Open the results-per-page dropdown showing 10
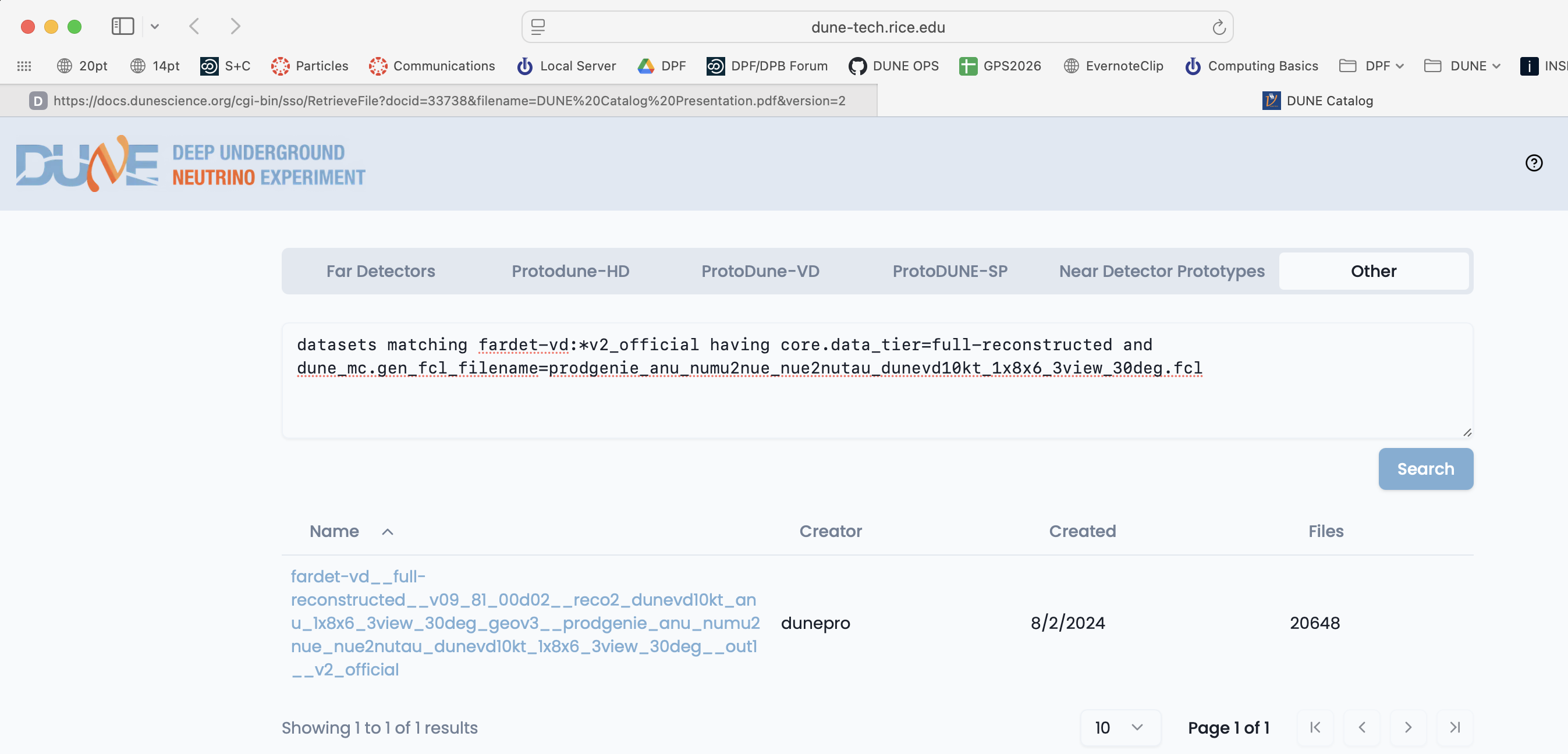 point(1120,727)
